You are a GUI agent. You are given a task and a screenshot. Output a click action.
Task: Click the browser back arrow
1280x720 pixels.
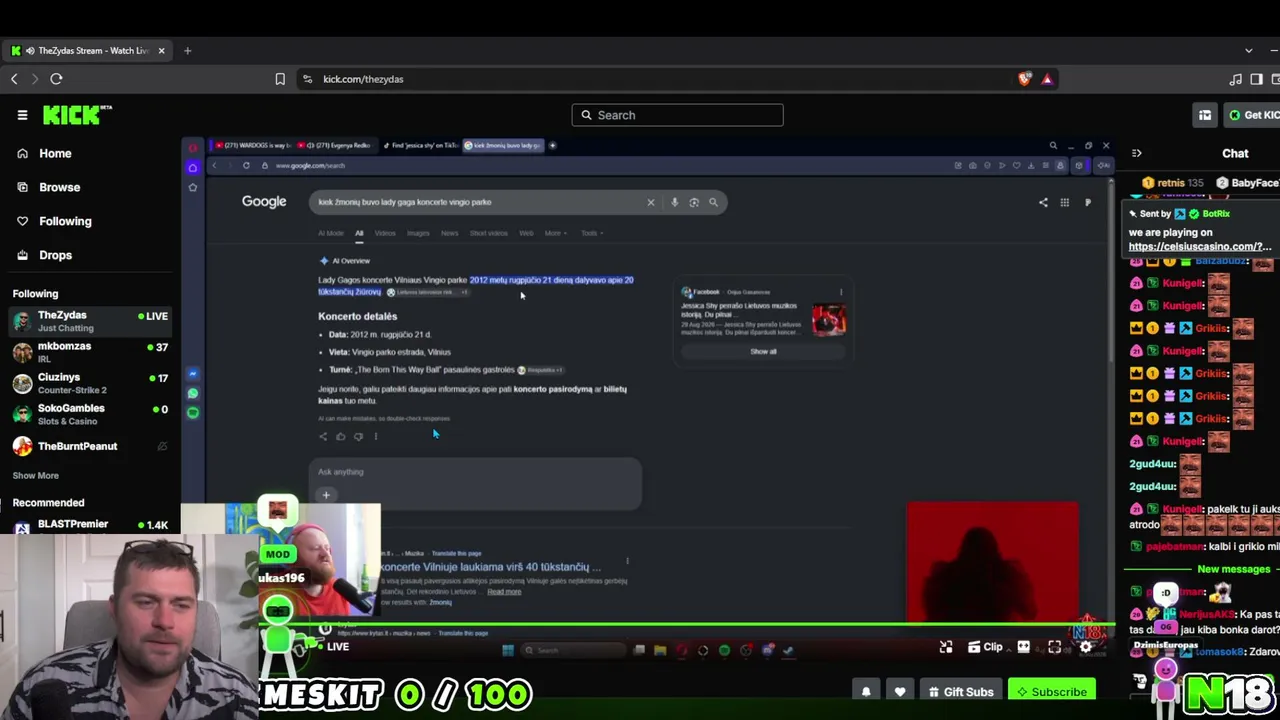[14, 79]
